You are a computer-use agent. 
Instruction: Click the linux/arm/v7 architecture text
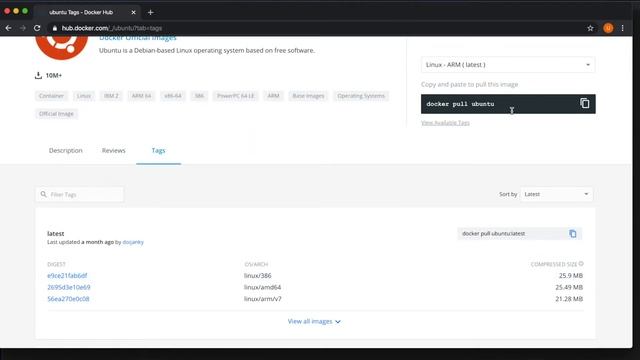click(x=262, y=299)
